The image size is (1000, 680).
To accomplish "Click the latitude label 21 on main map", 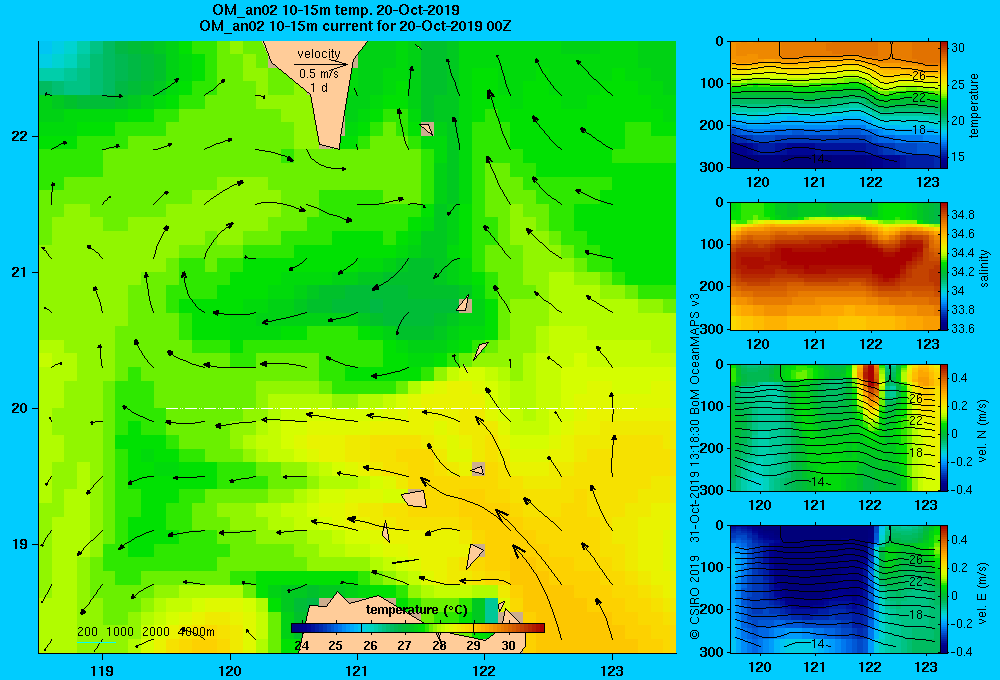I will pyautogui.click(x=19, y=272).
